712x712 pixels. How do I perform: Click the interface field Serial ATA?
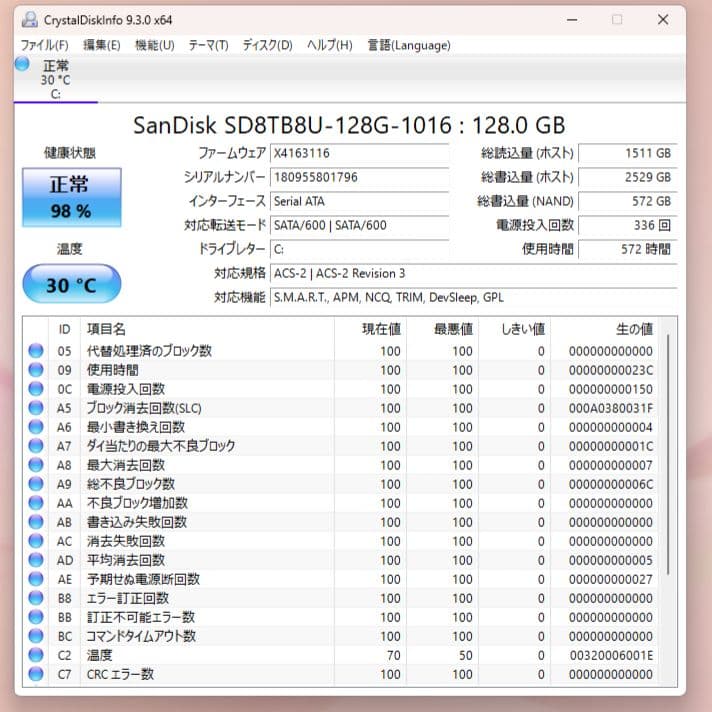tap(360, 201)
